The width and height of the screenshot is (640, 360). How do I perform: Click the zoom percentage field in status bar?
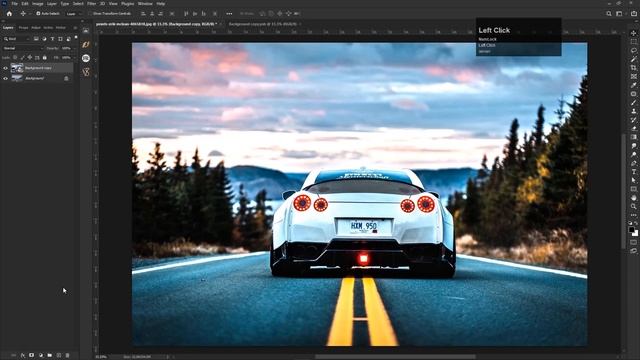[x=100, y=357]
